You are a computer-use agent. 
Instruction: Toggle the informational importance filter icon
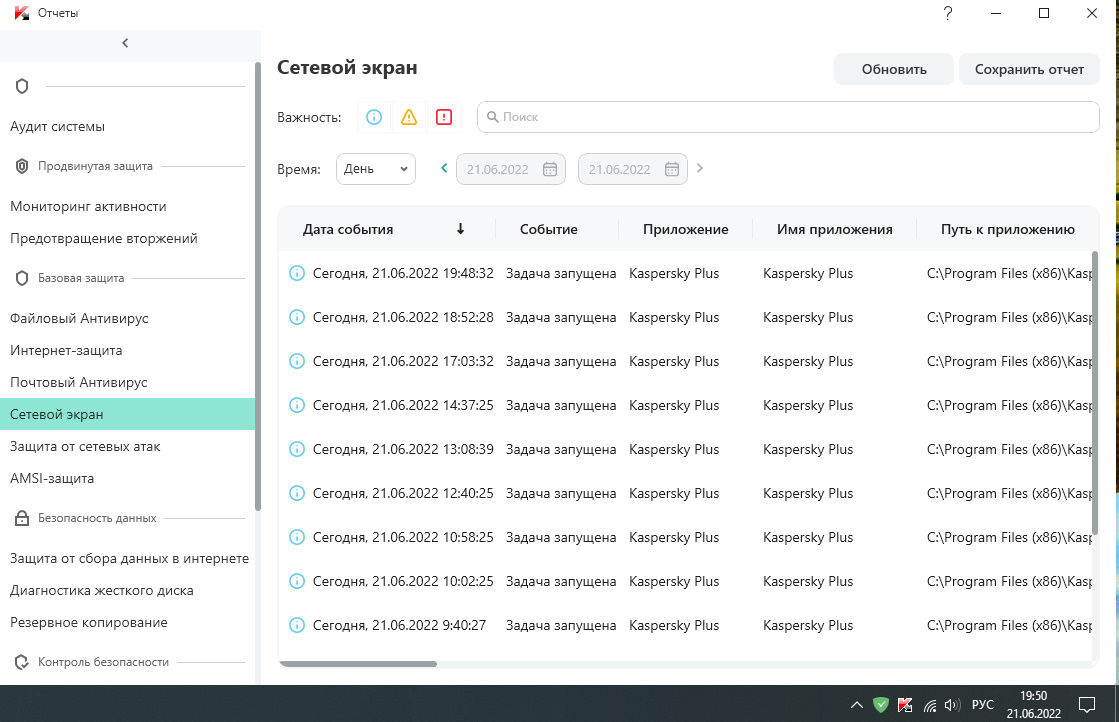pyautogui.click(x=374, y=117)
